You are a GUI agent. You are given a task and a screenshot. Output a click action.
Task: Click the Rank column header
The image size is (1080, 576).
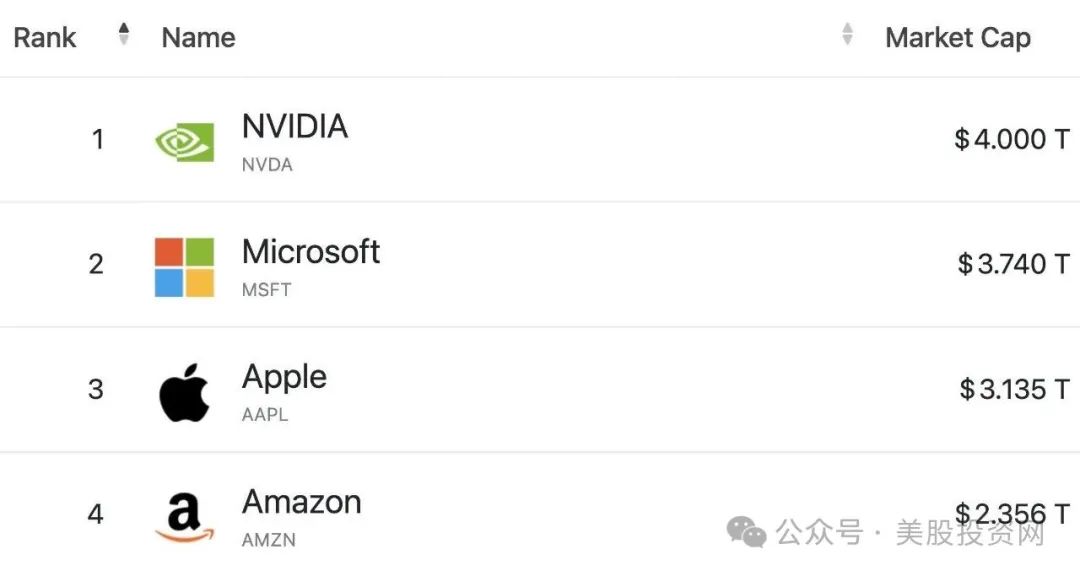45,37
